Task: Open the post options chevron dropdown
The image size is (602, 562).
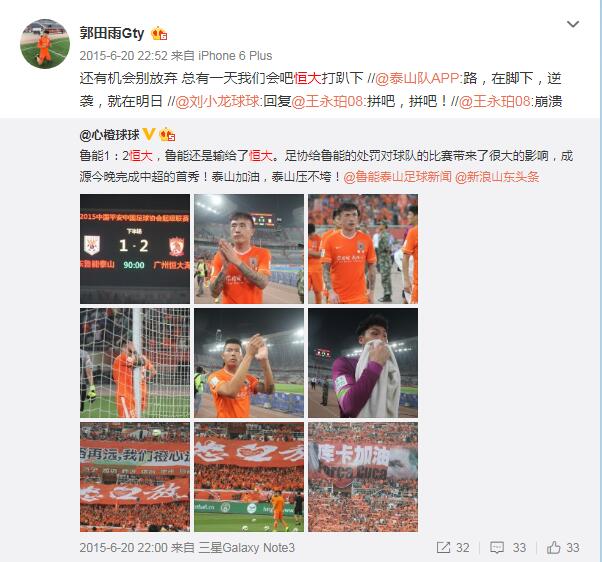Action: [573, 24]
